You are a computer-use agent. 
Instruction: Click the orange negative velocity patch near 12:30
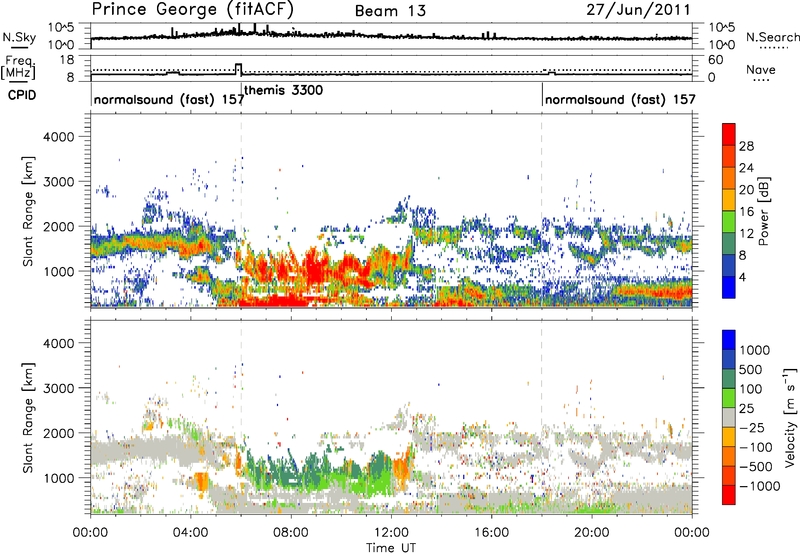403,467
